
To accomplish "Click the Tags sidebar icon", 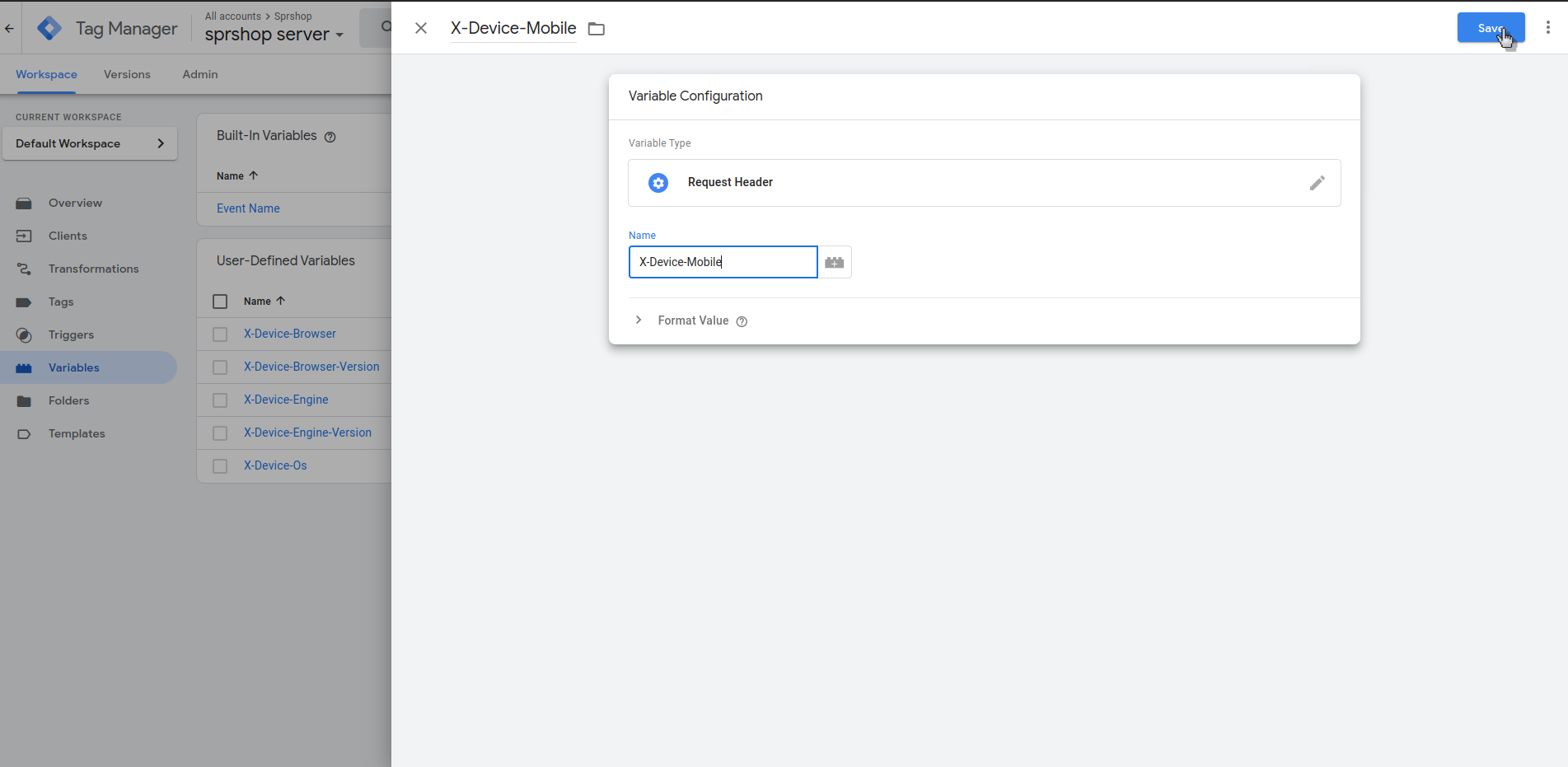I will tap(24, 302).
